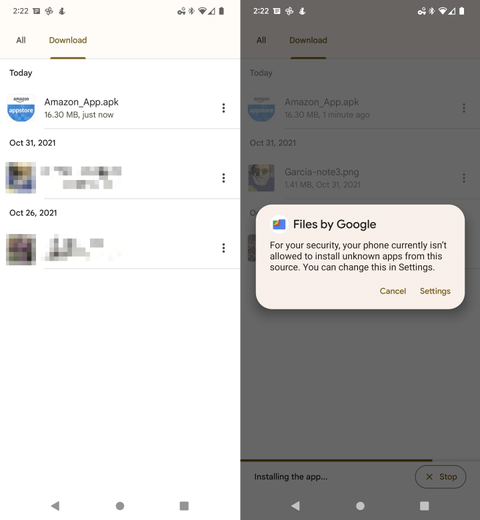Open the Amazon appstore APK icon
480x520 pixels.
coord(21,108)
